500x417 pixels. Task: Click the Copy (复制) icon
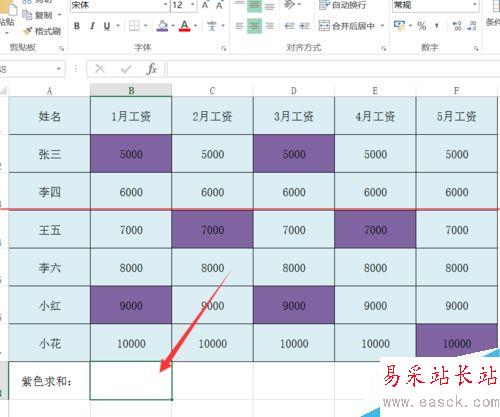tap(27, 15)
